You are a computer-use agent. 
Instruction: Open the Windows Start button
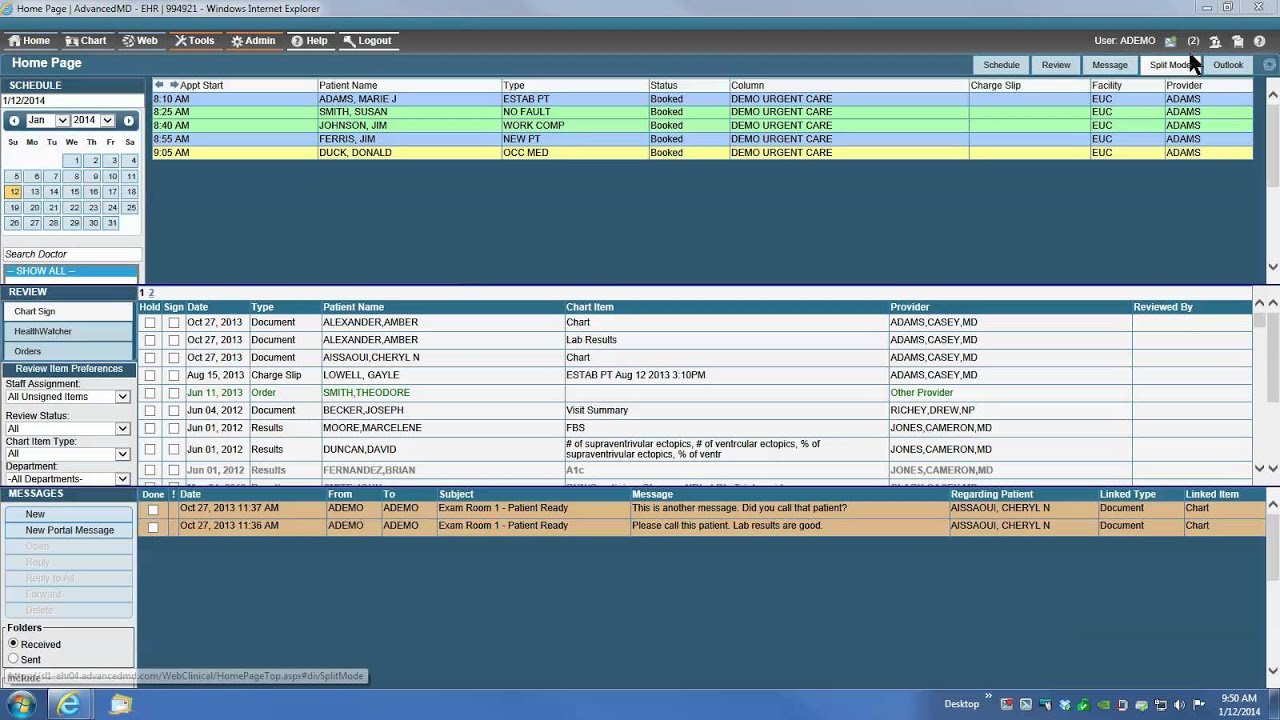coord(21,704)
